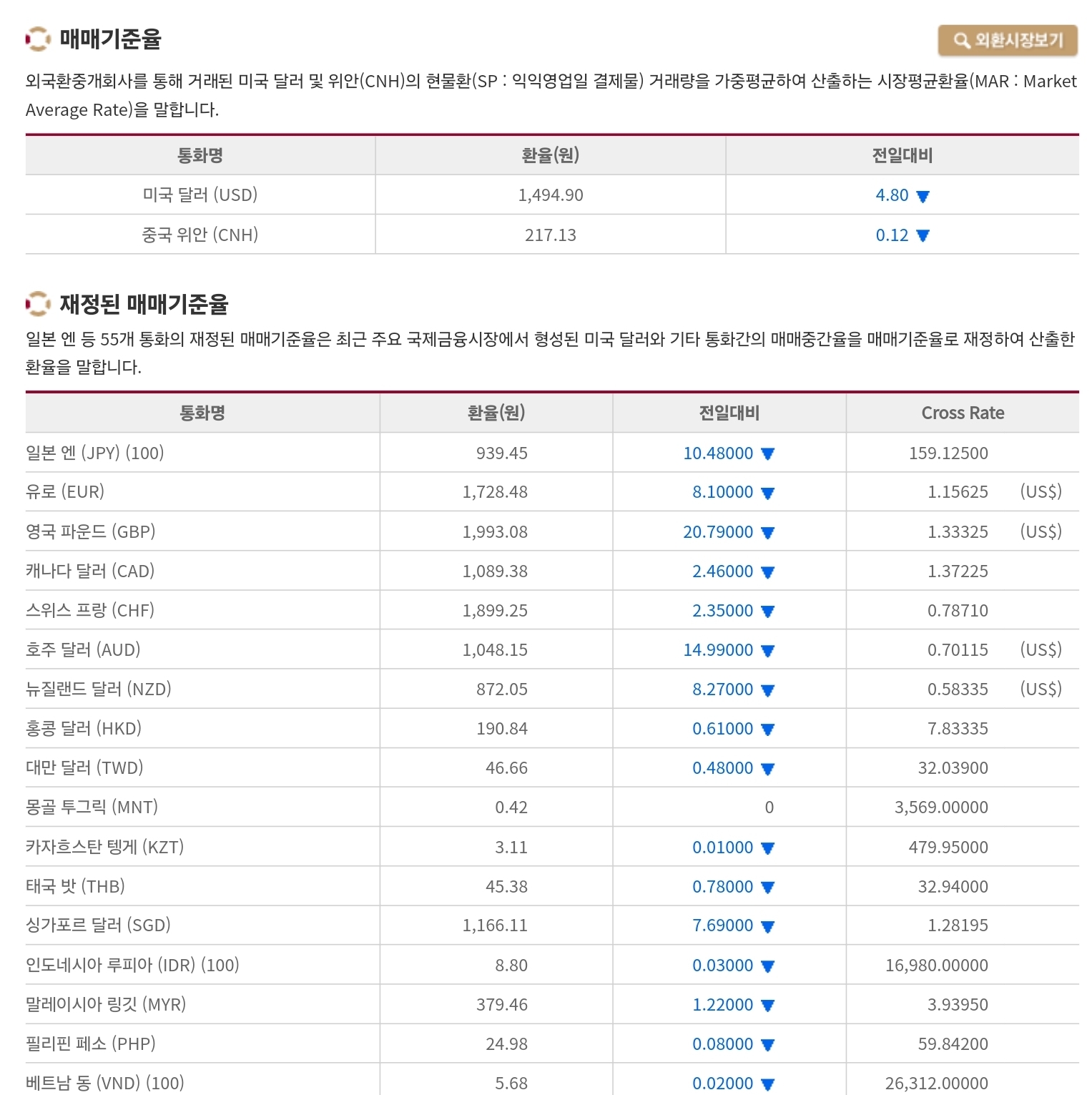Click the GBP rate value 1,993.08
Viewport: 1092px width, 1095px height.
[495, 532]
